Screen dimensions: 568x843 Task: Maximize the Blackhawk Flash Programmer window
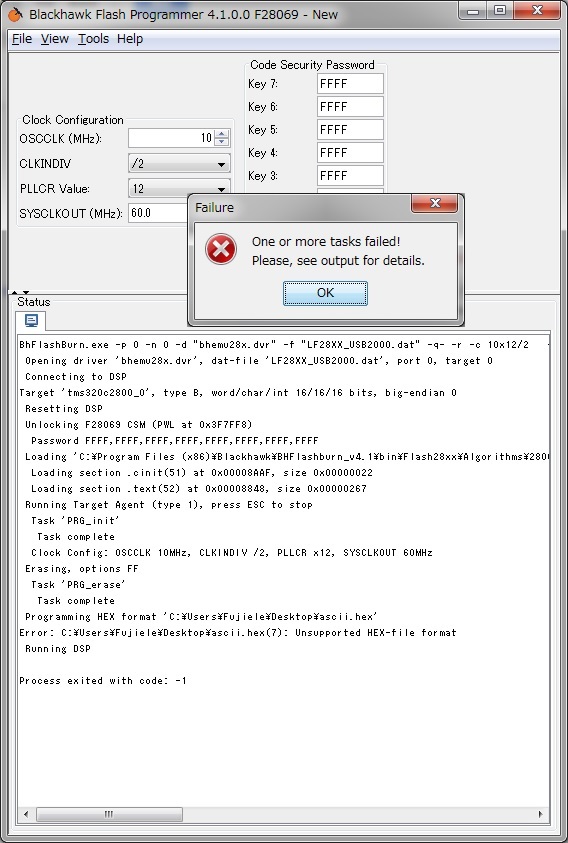tap(500, 11)
